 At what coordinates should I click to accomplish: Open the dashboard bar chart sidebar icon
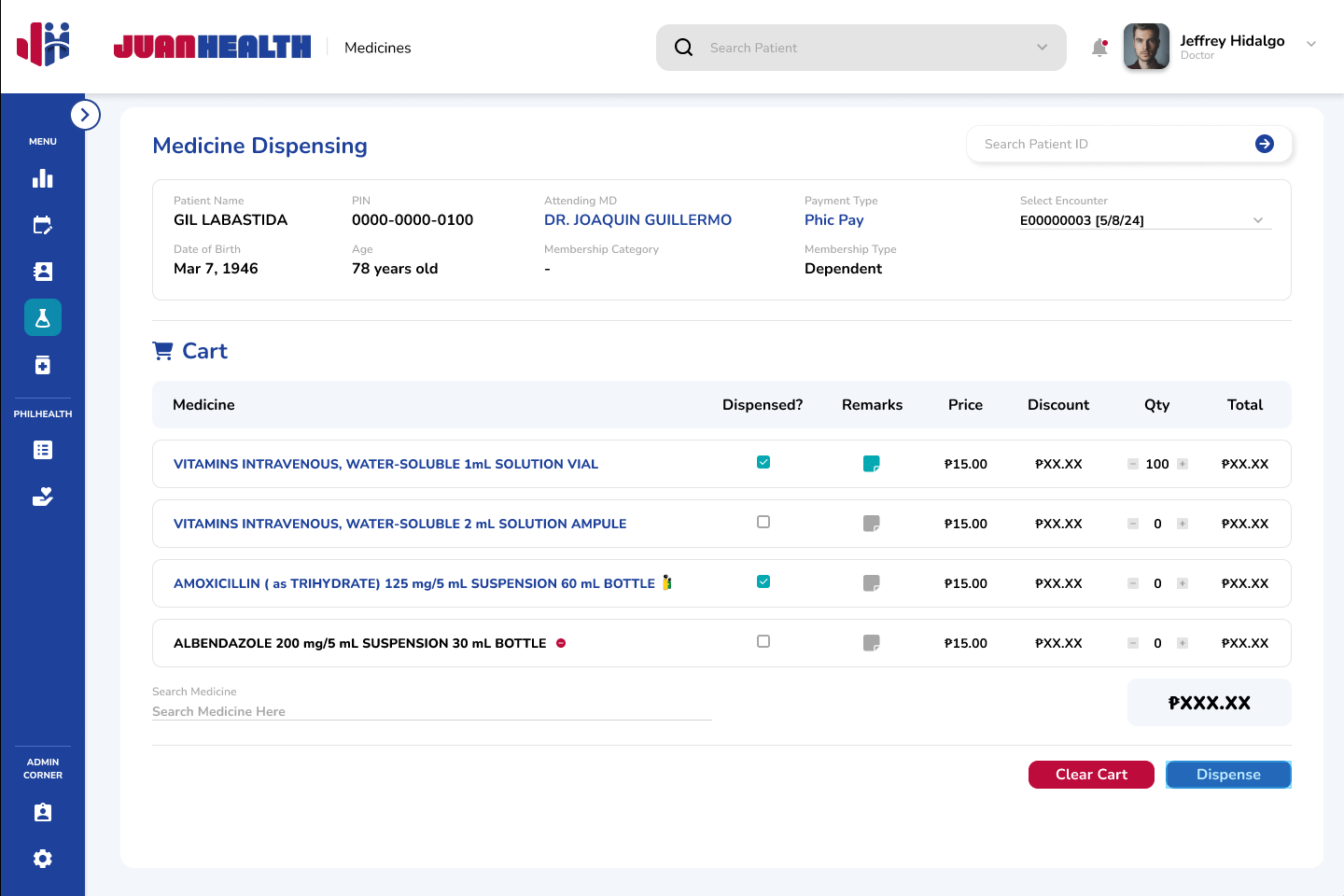point(43,178)
